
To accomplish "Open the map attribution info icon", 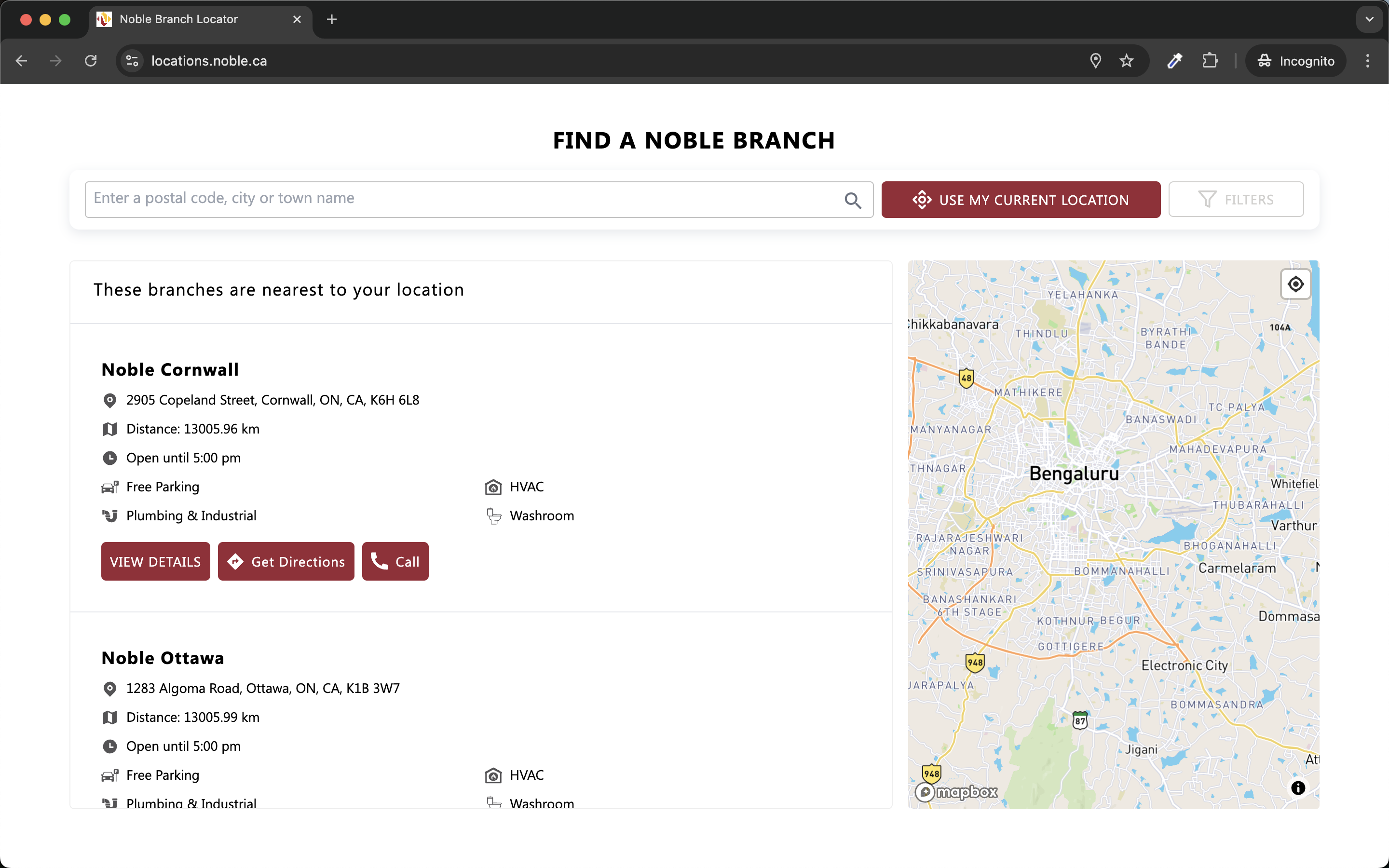I will (x=1298, y=788).
